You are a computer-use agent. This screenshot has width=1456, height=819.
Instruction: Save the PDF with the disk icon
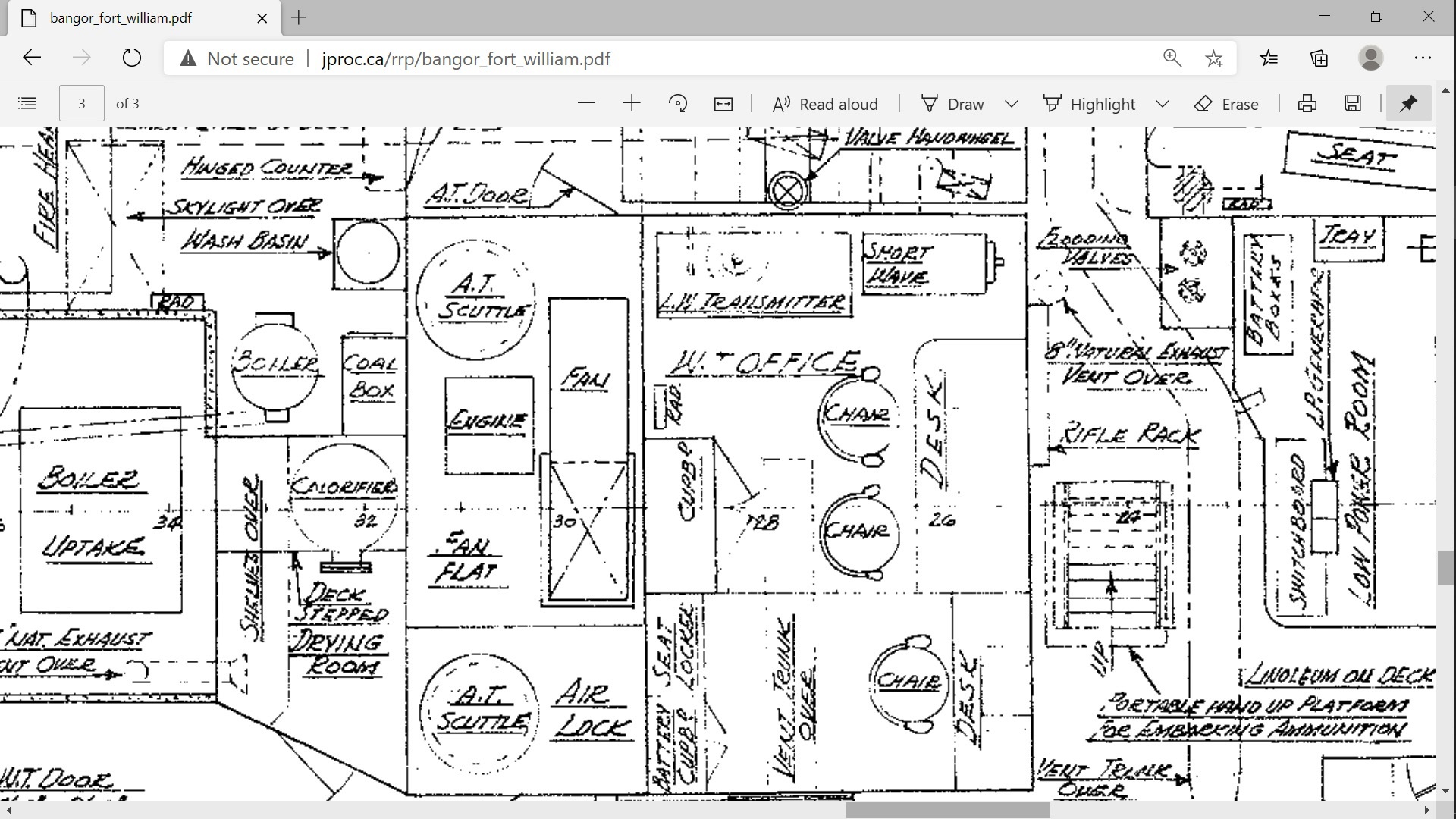[1353, 104]
